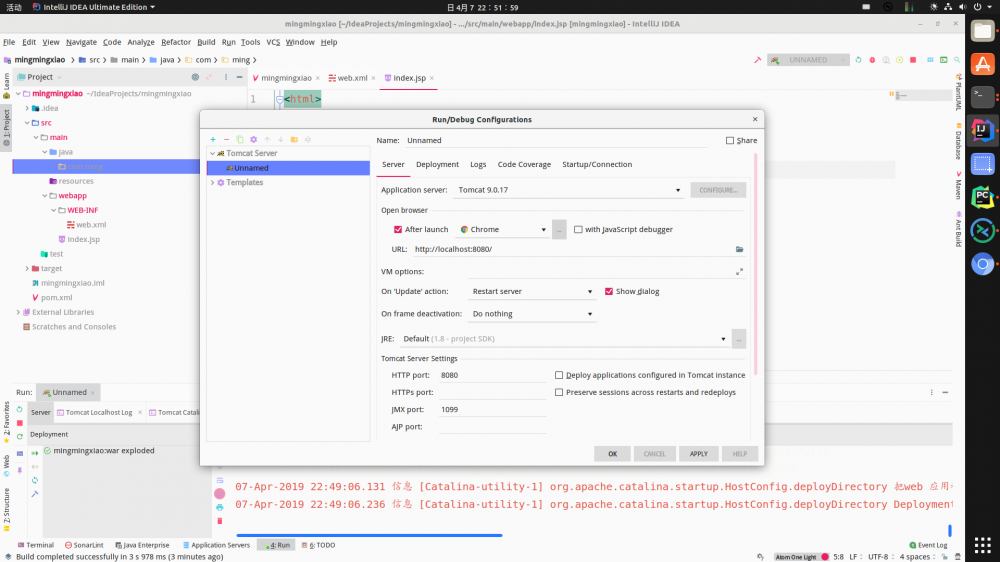This screenshot has height=562, width=1000.
Task: Click the pin tab icon in Run panel
Action: click(x=20, y=470)
